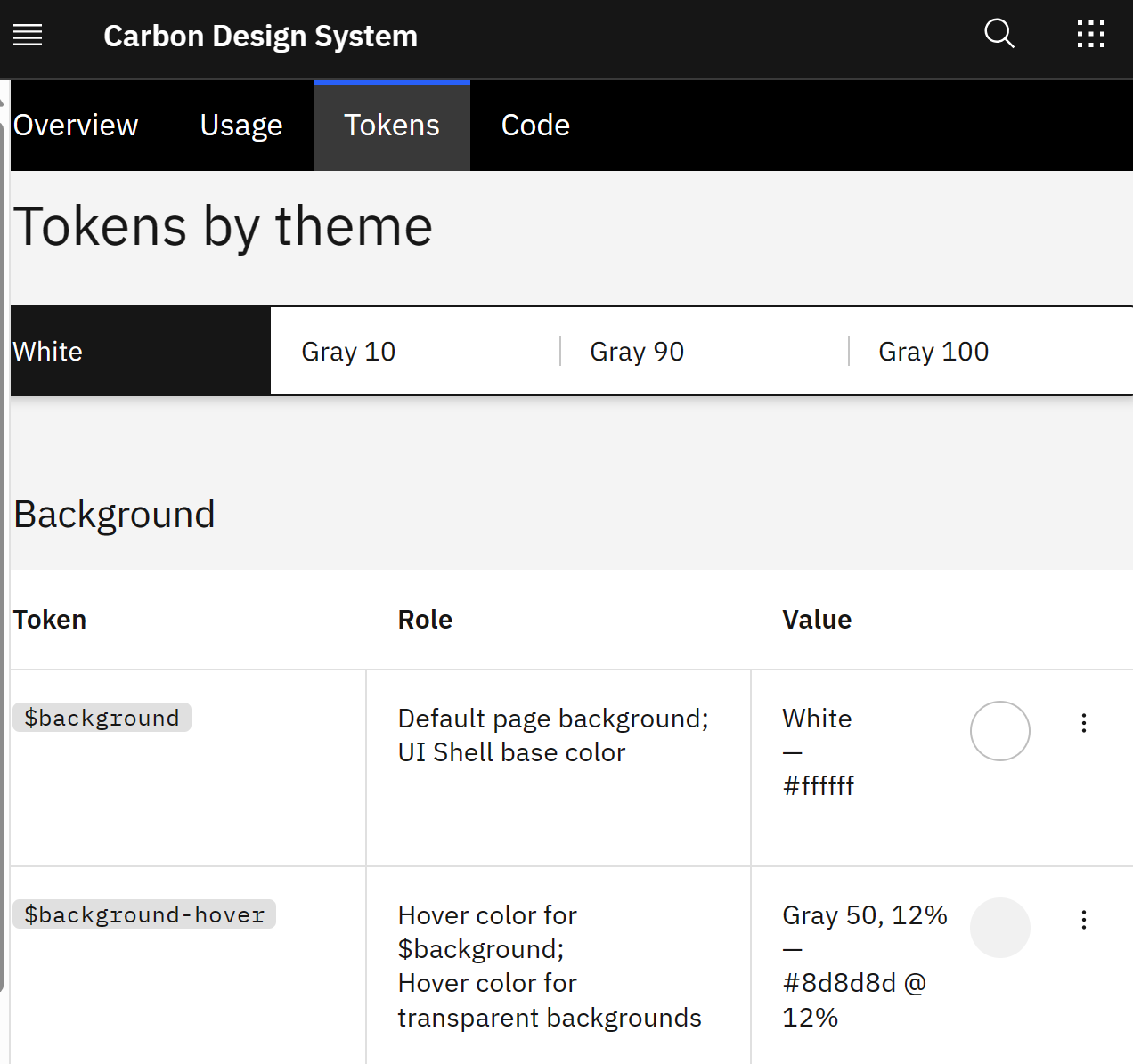This screenshot has width=1133, height=1064.
Task: Open the site navigation hamburger menu
Action: pos(28,36)
